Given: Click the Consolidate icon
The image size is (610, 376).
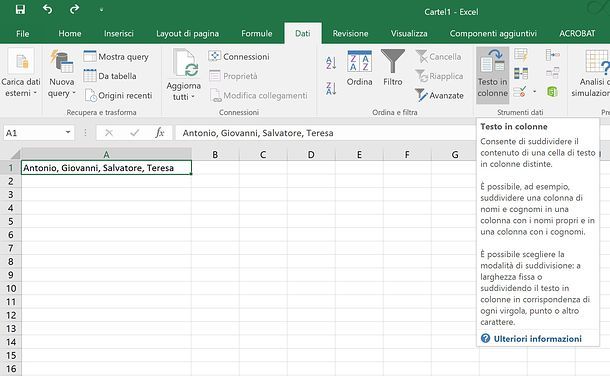Looking at the screenshot, I should 552,55.
